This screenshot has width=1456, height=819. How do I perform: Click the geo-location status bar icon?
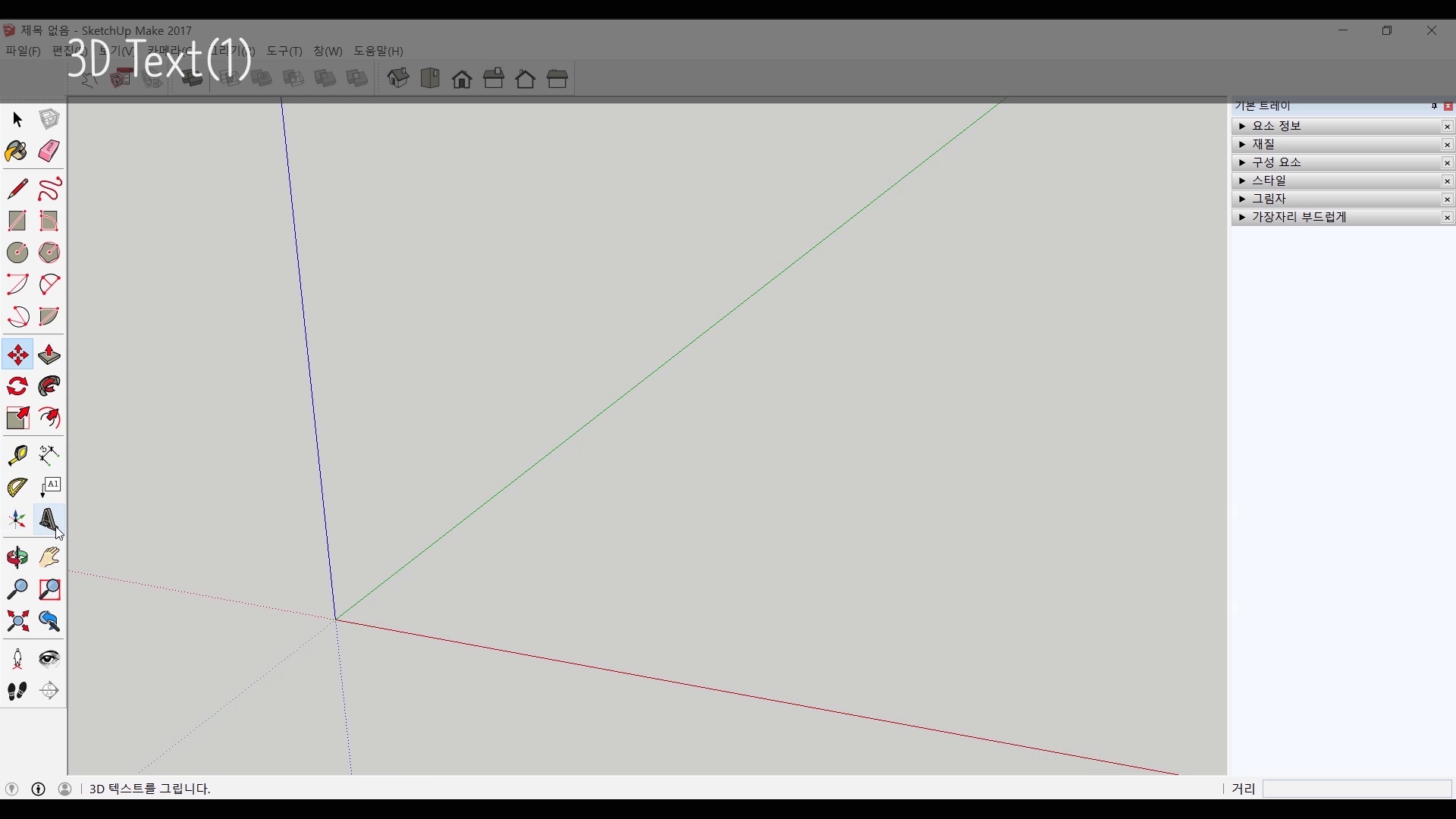12,789
